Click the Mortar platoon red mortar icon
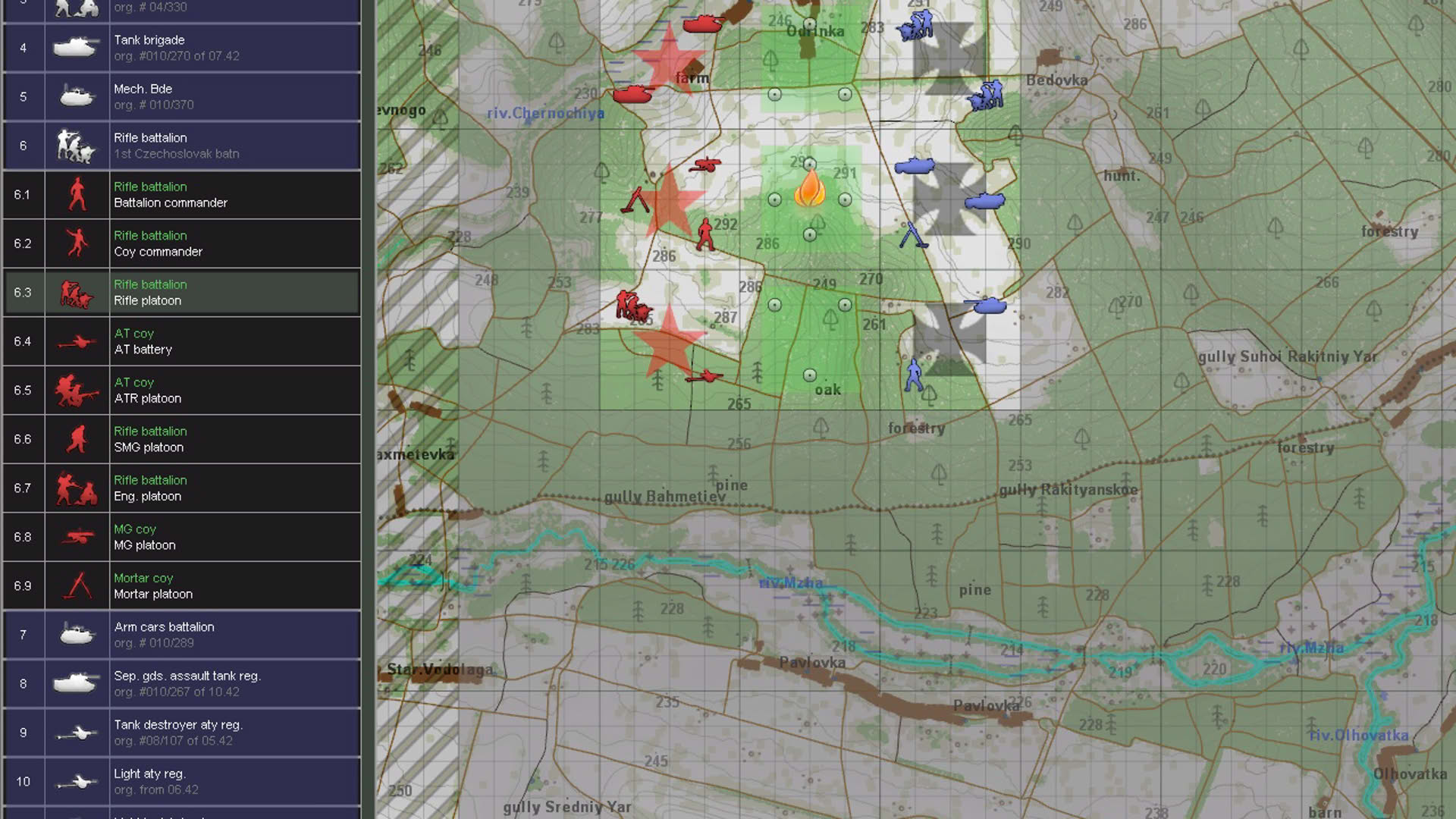 click(78, 585)
